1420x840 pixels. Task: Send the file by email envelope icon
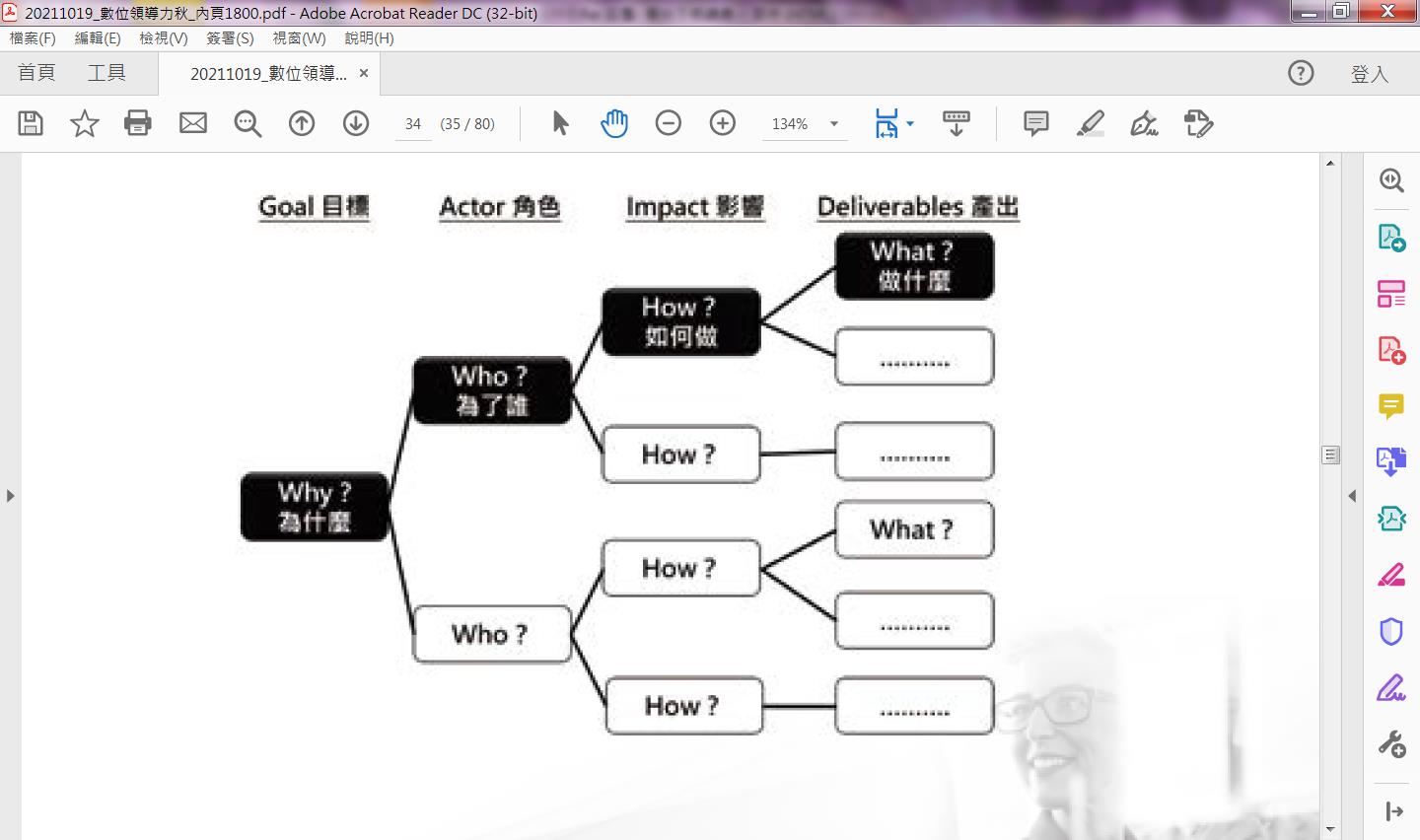193,123
